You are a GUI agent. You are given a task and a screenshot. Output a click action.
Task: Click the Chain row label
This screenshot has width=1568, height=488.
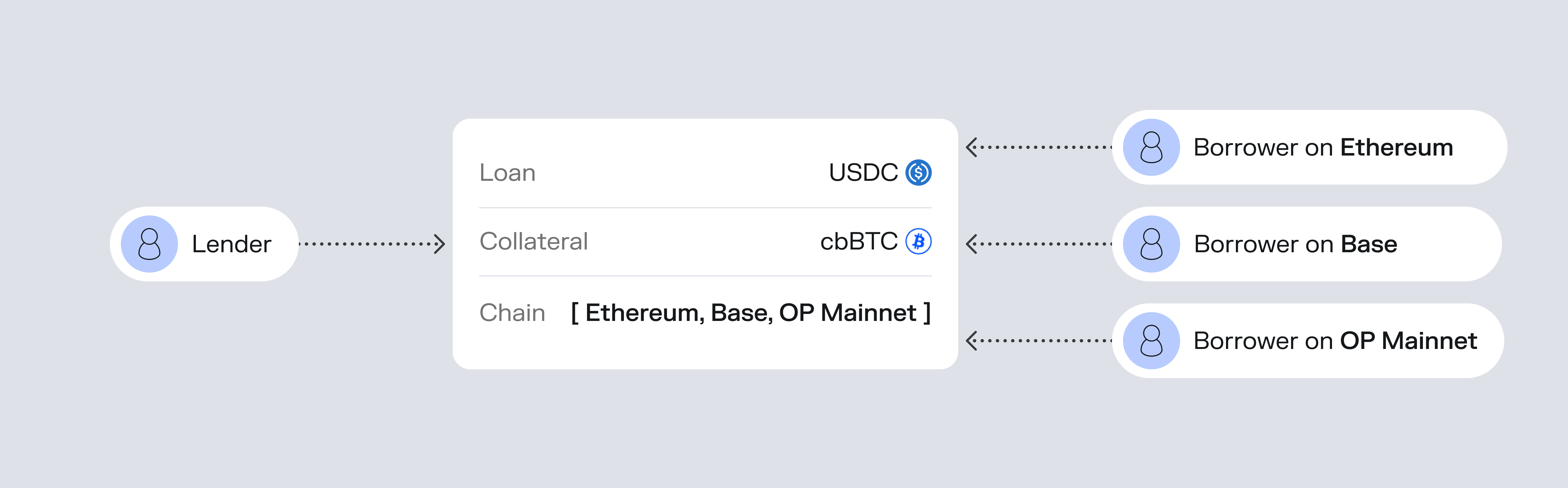pos(512,313)
